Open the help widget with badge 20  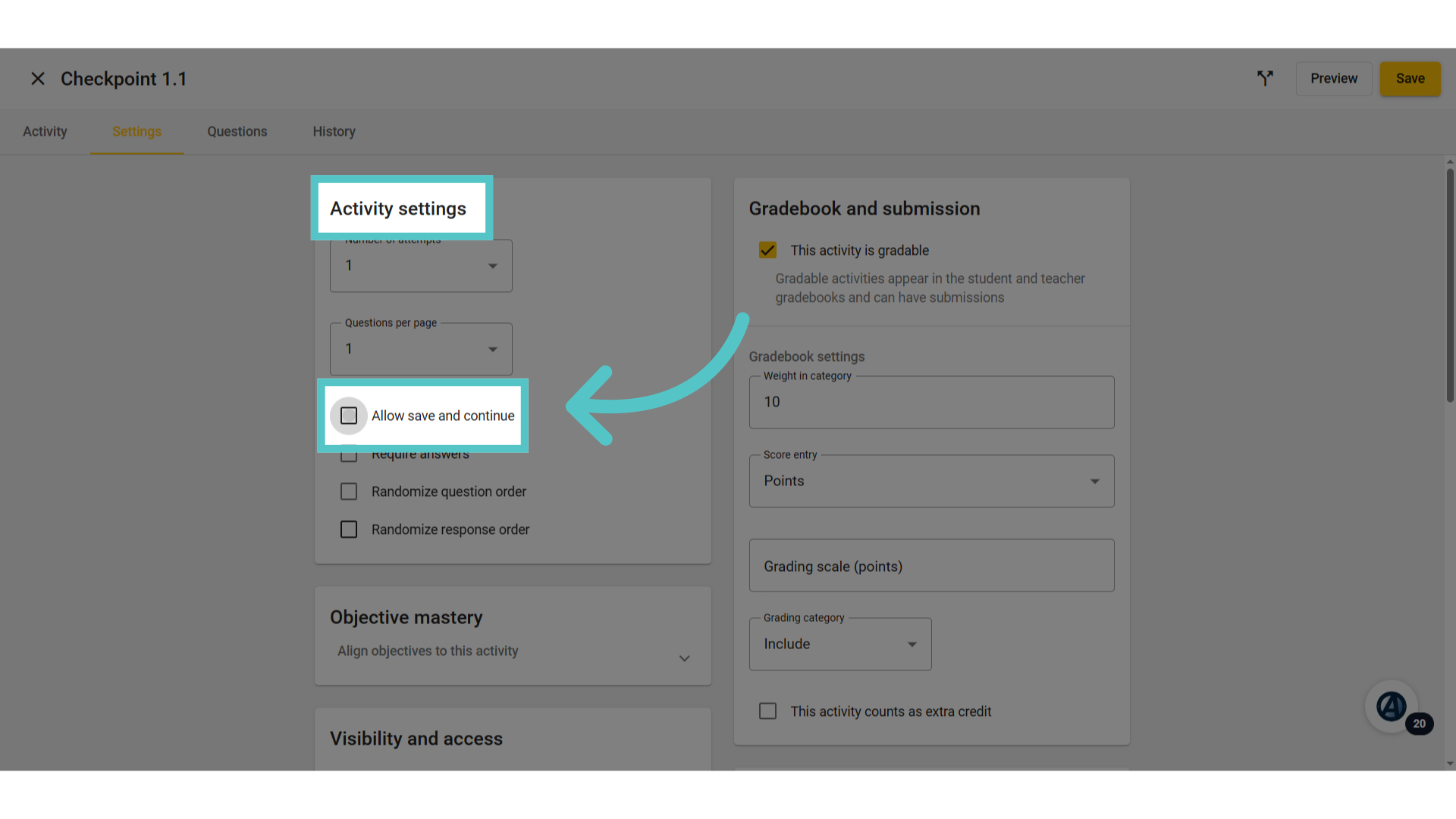coord(1392,707)
